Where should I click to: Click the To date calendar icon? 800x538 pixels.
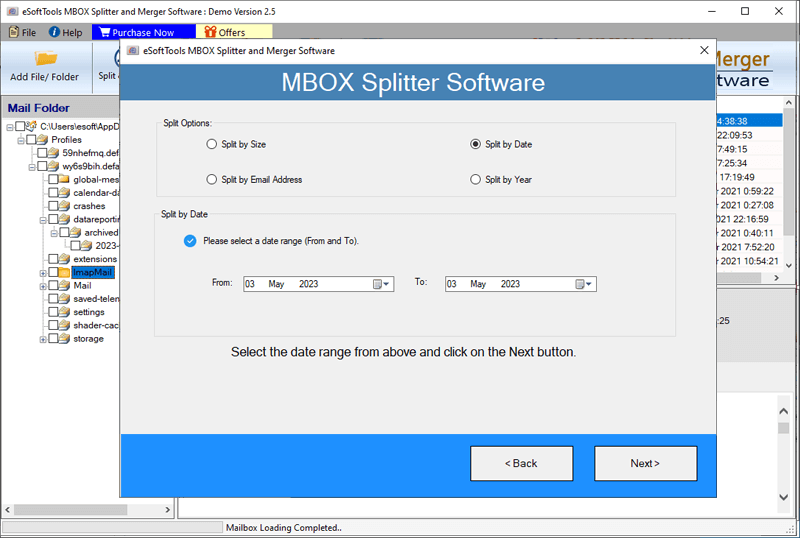point(579,284)
